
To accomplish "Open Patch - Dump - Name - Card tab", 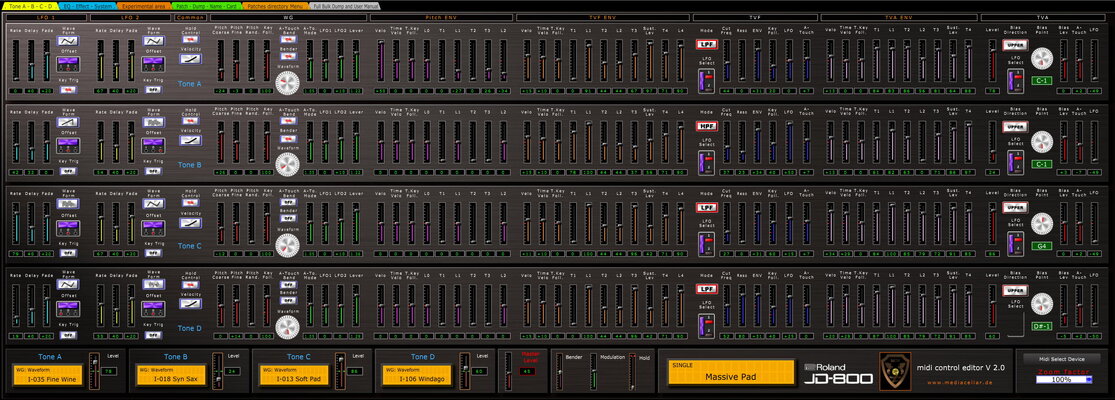I will [206, 5].
